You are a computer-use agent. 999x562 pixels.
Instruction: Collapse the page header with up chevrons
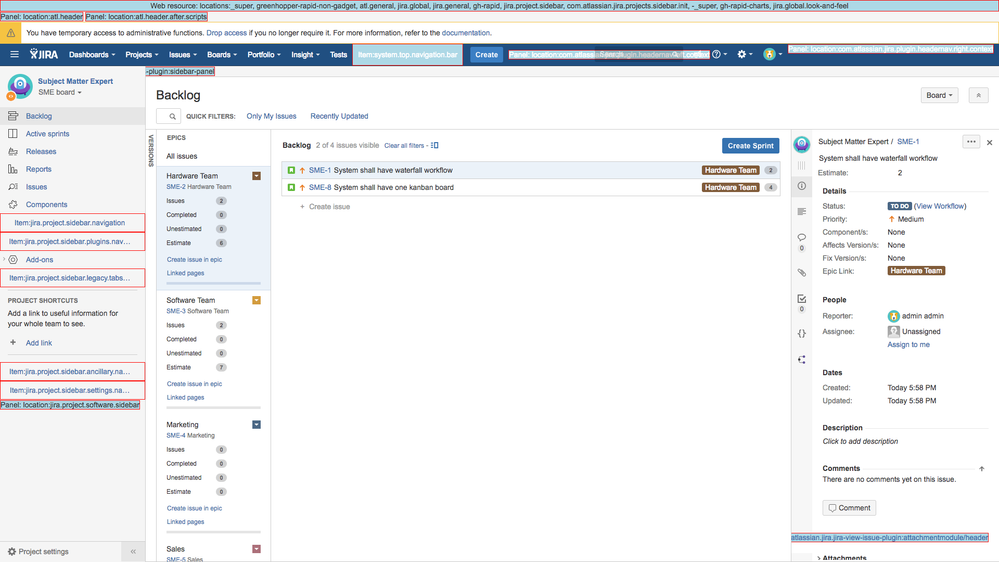(979, 95)
